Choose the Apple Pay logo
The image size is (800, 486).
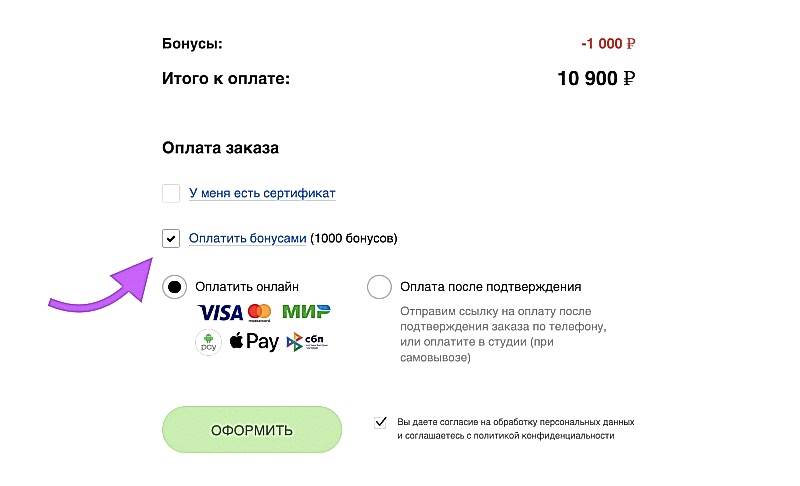pos(254,342)
